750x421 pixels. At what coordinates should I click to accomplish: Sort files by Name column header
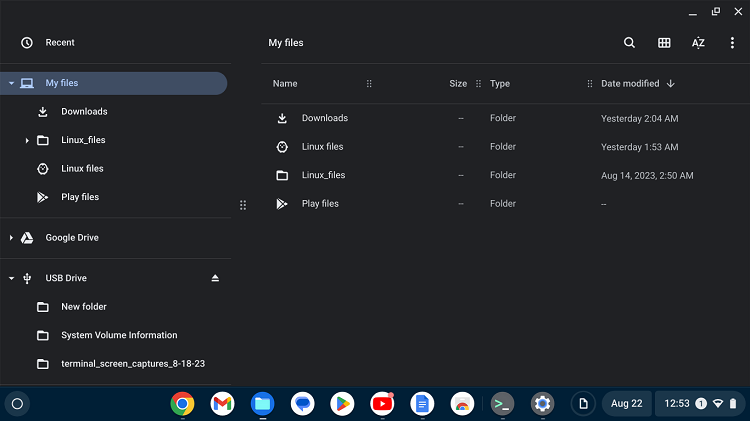[x=285, y=84]
